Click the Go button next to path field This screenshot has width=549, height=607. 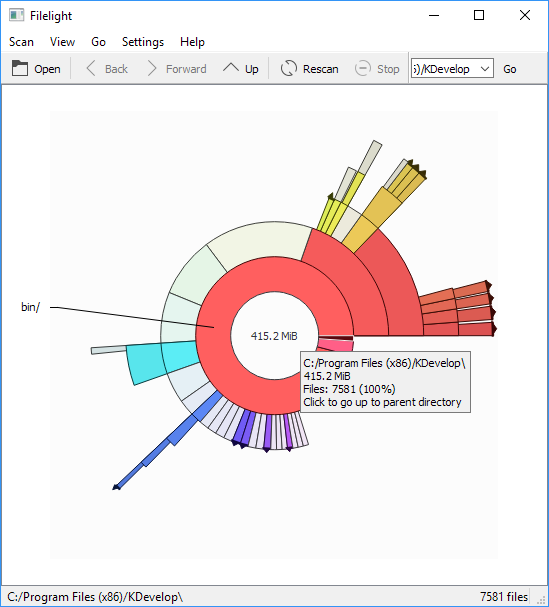pyautogui.click(x=510, y=69)
